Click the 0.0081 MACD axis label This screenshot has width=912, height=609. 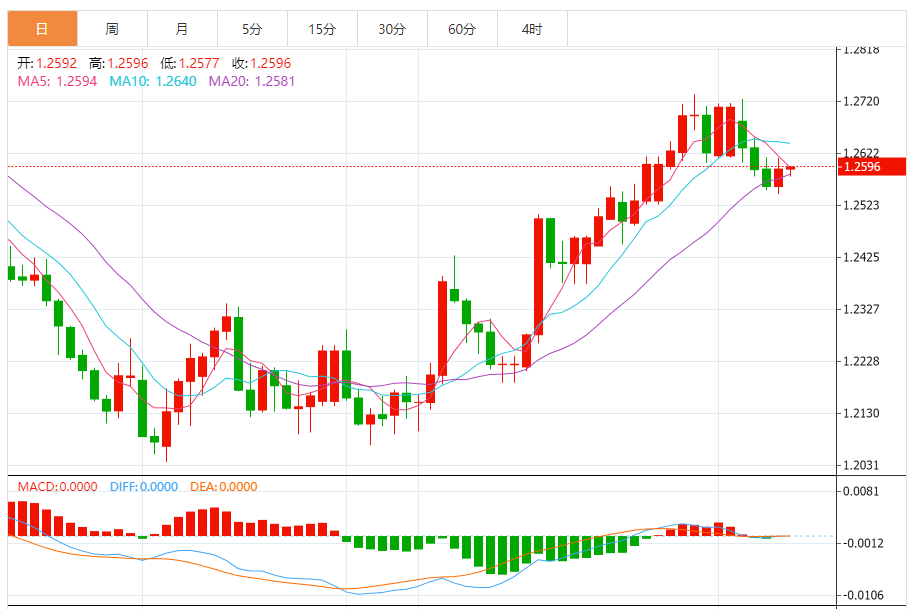(x=861, y=492)
